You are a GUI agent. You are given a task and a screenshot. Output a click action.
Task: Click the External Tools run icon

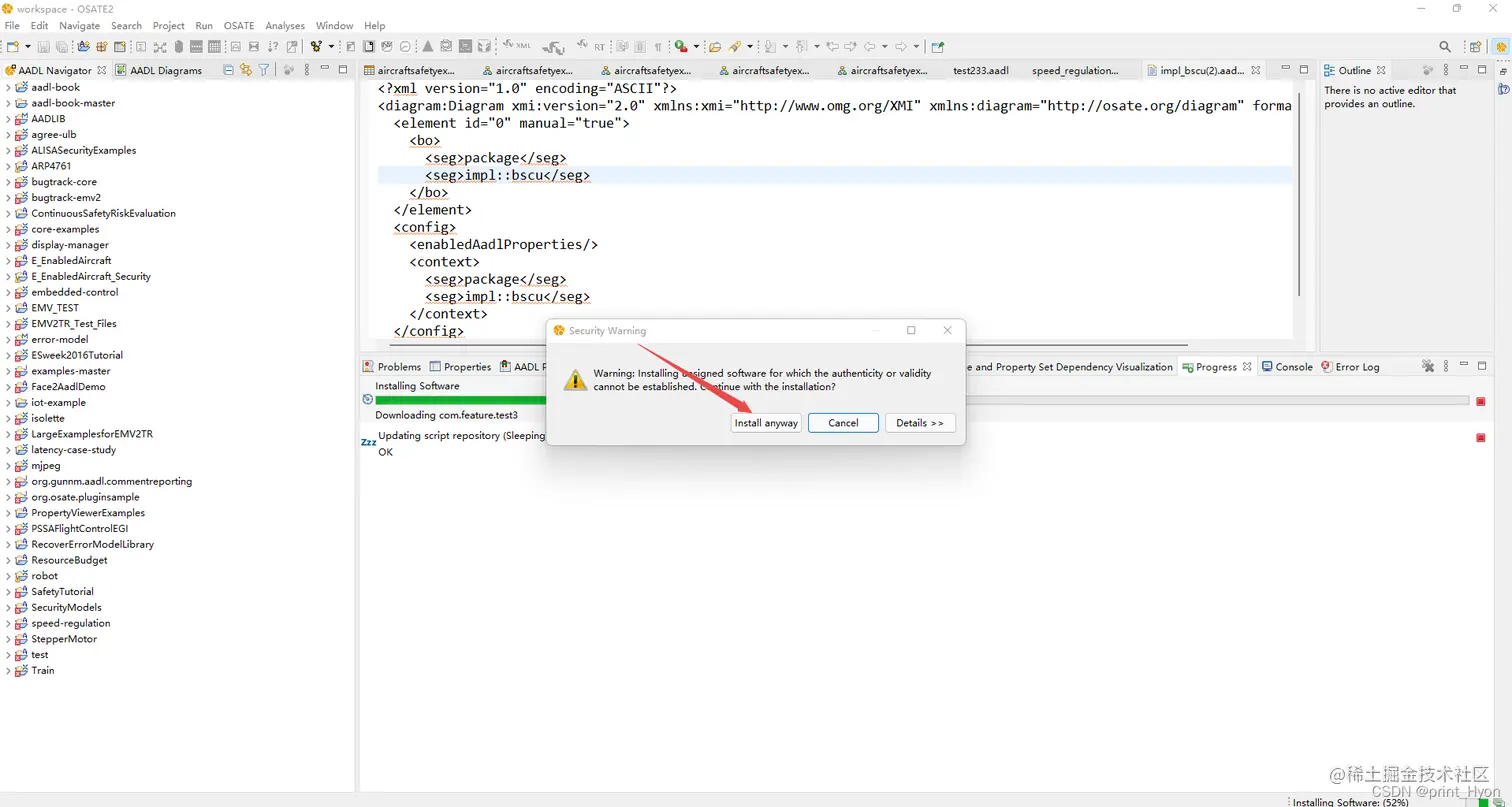pos(680,46)
